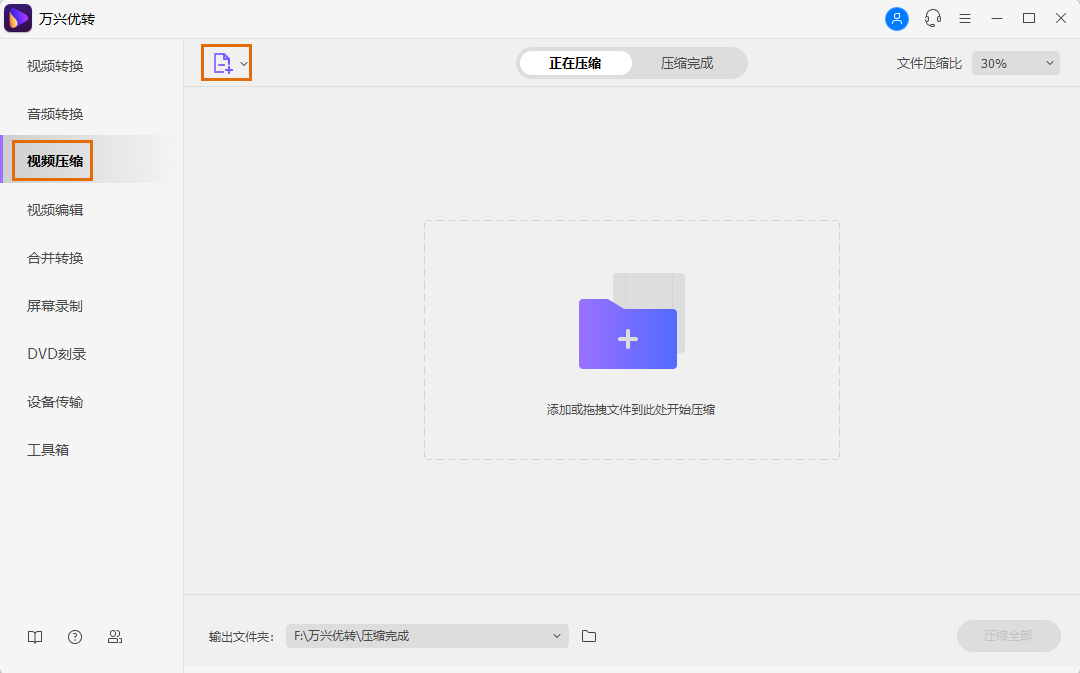
Task: Switch to the 压缩完成 (Finished) tab
Action: click(689, 62)
